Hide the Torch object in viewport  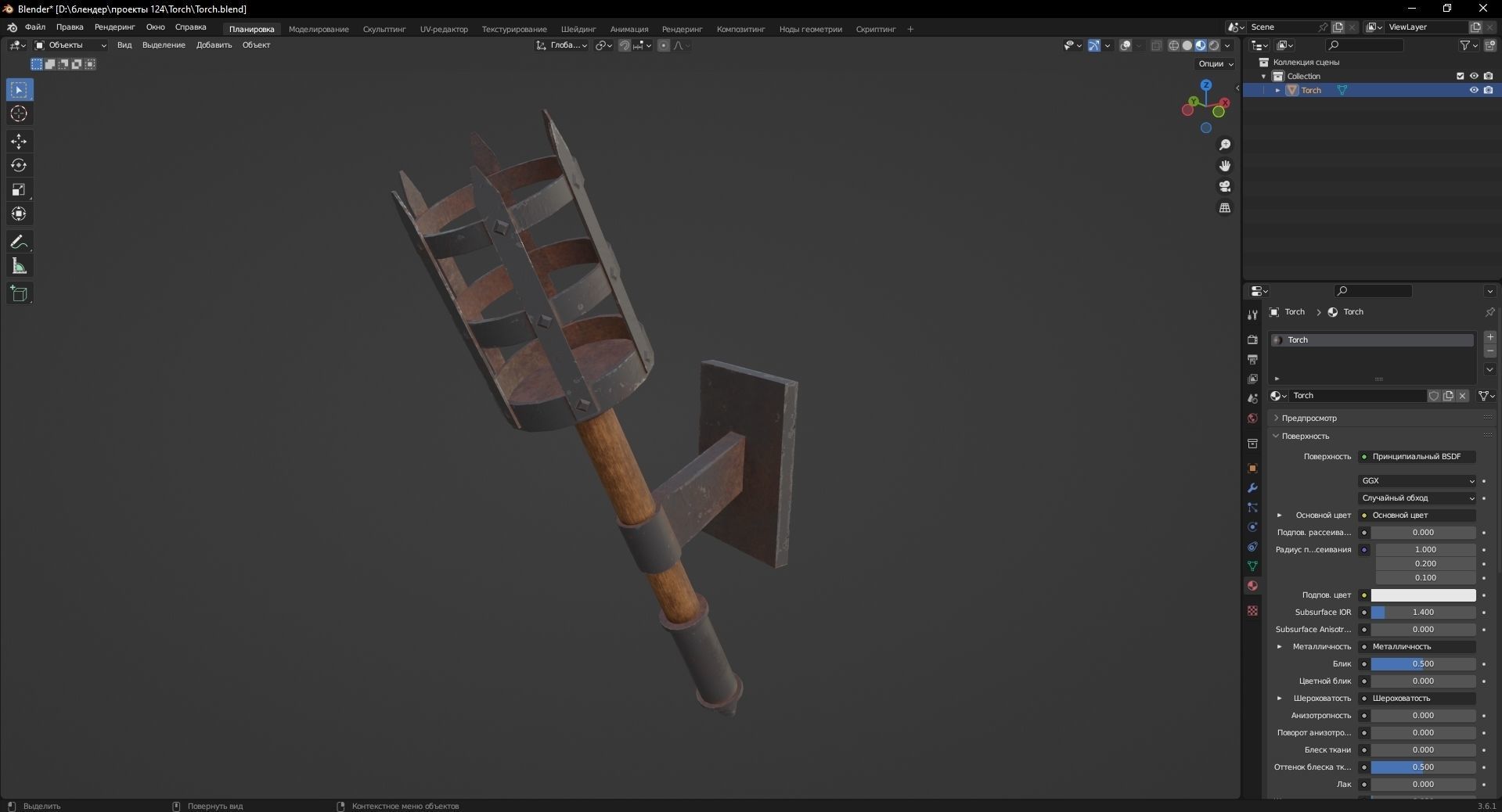[1474, 90]
